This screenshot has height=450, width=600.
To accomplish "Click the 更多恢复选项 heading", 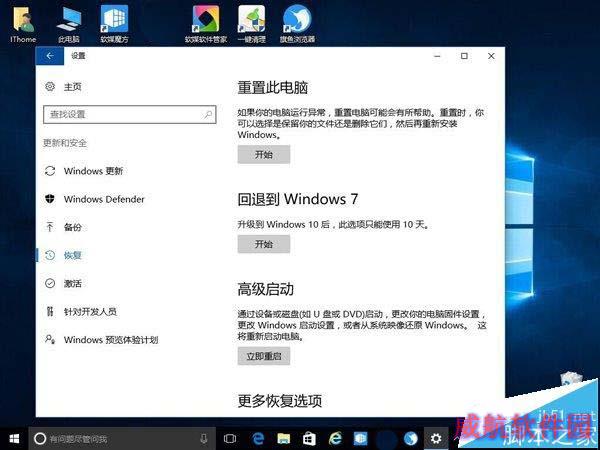I will click(x=280, y=401).
